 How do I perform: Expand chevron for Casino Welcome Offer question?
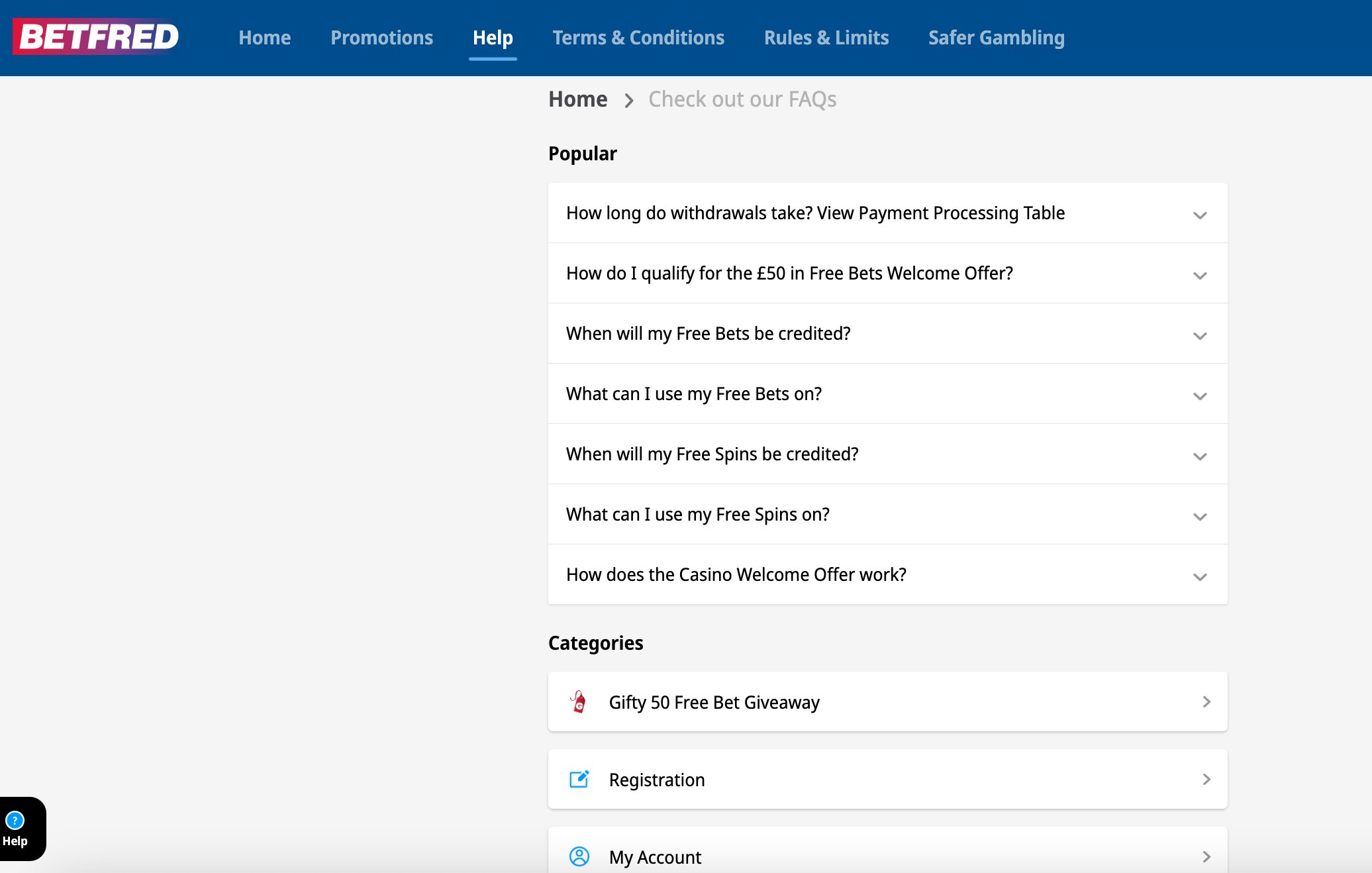click(x=1200, y=577)
